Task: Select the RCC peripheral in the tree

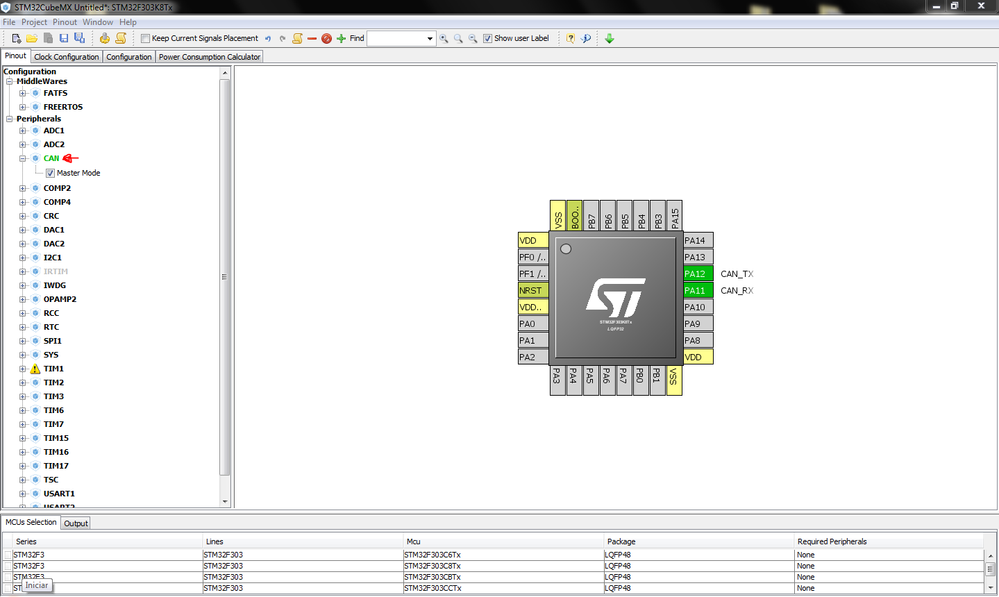Action: tap(51, 313)
